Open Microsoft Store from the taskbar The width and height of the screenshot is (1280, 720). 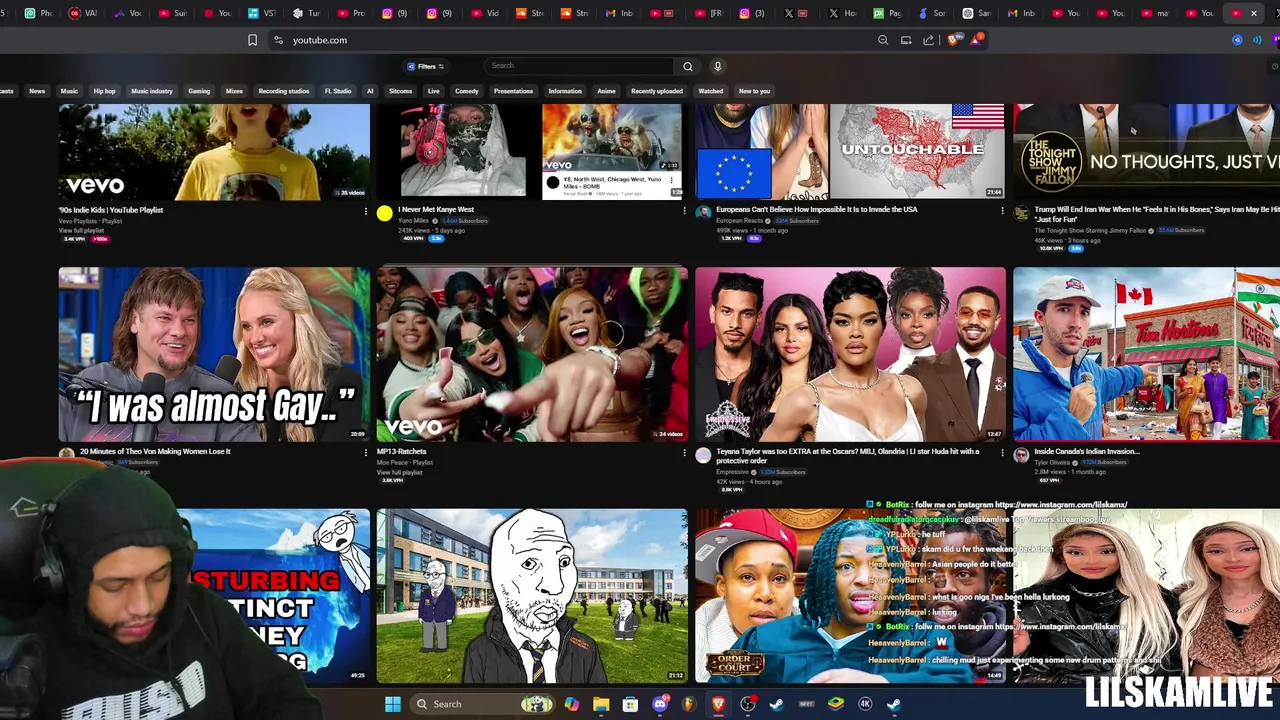tap(630, 704)
